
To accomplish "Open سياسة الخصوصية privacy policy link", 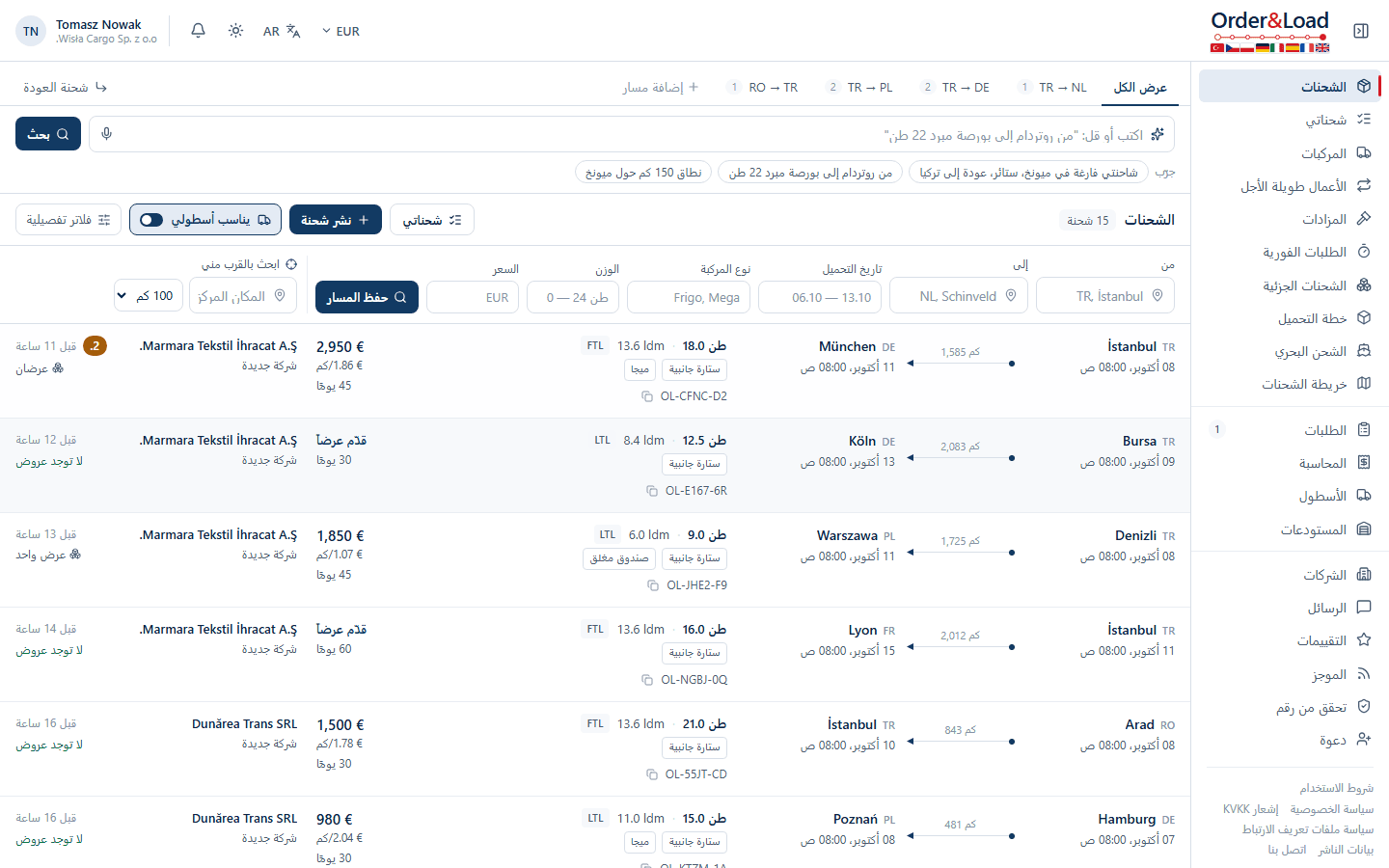I will (1332, 809).
